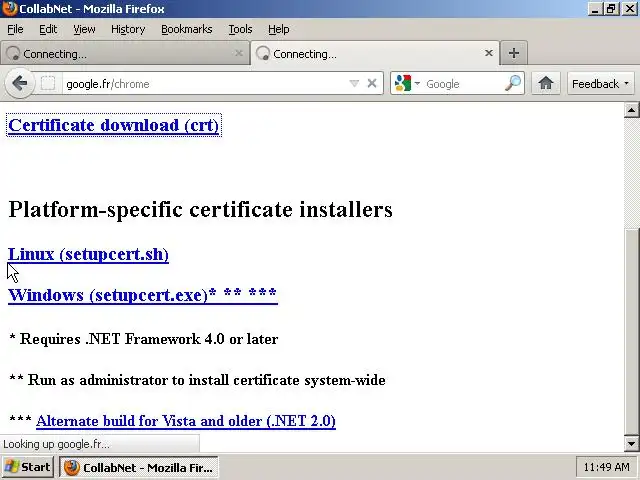Viewport: 640px width, 480px height.
Task: Restore down the Firefox window
Action: (611, 9)
